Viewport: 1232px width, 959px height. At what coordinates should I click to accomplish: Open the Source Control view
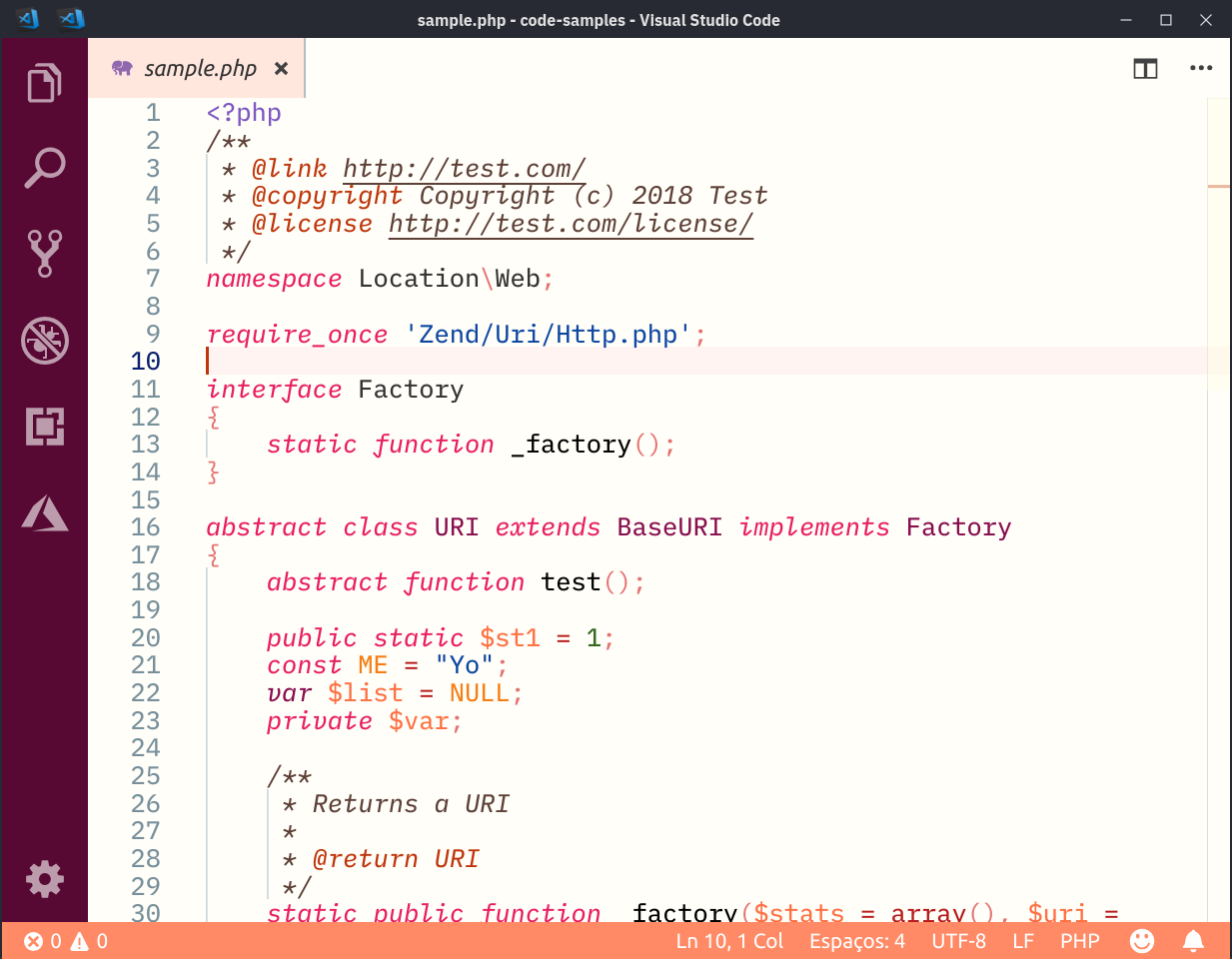(44, 254)
